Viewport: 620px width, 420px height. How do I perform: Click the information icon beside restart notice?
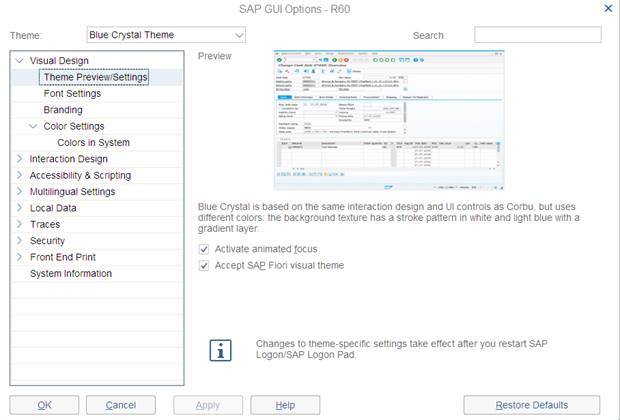(220, 351)
